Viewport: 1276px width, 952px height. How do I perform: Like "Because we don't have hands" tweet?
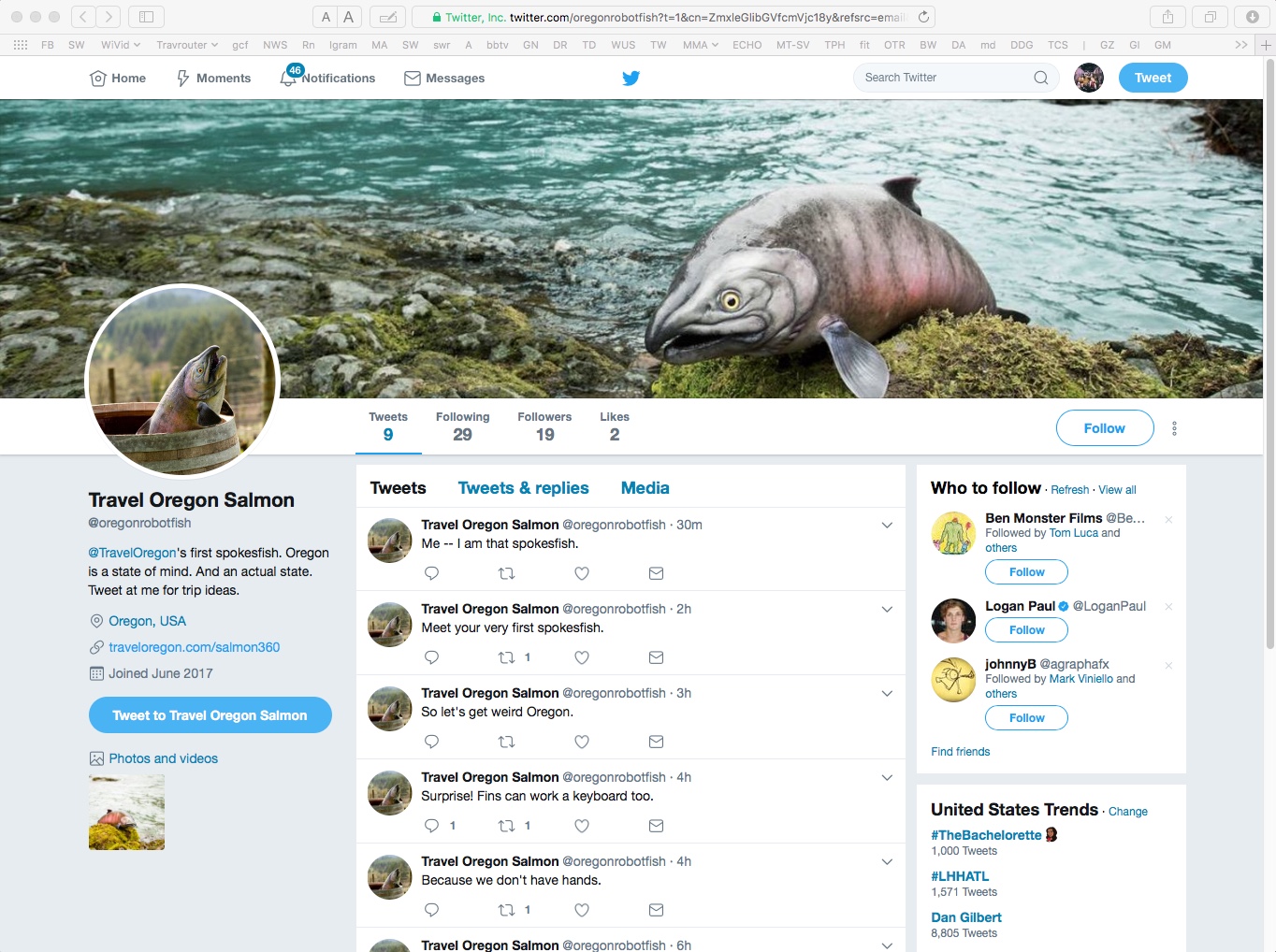click(x=582, y=910)
